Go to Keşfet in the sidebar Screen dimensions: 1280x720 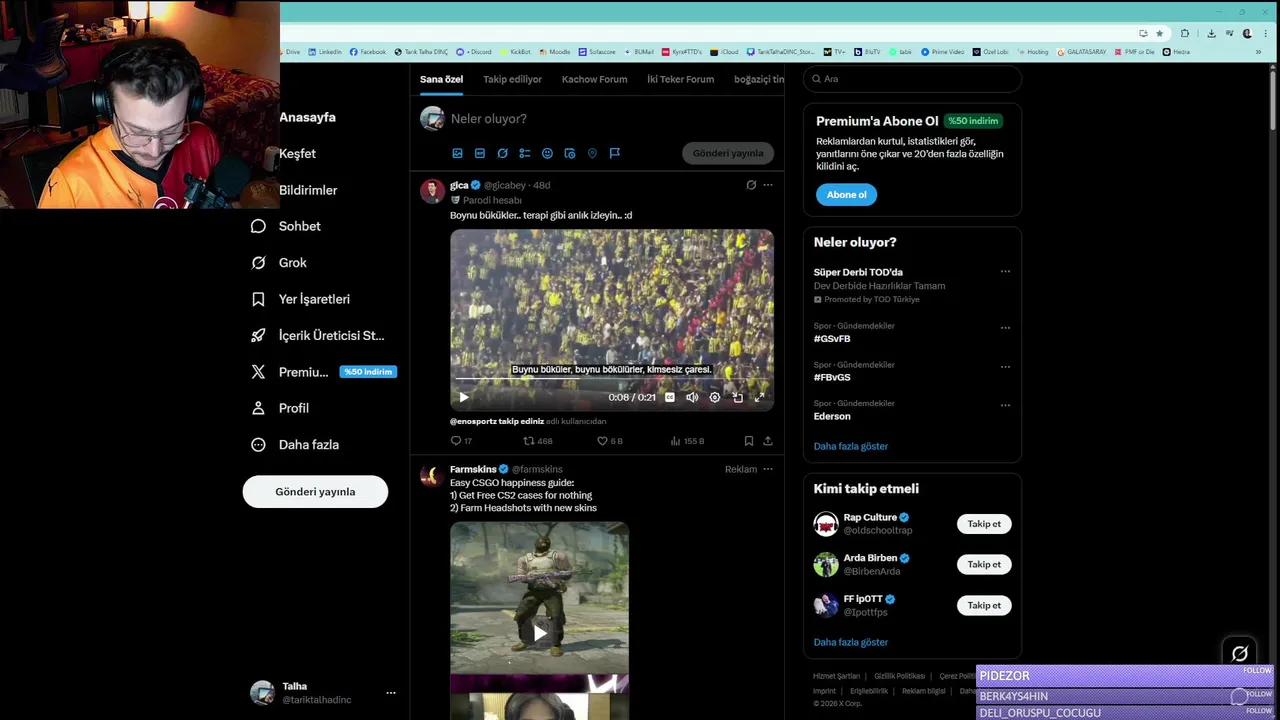(297, 154)
